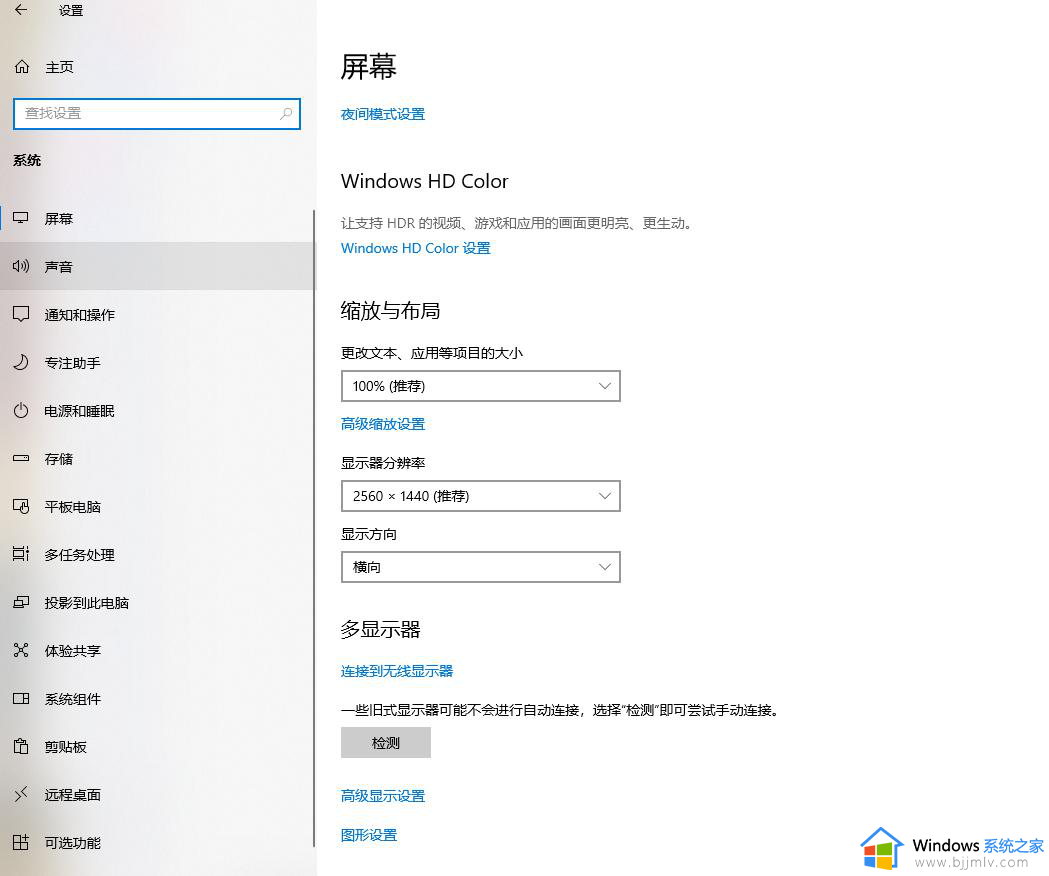Click the 高级缩放设置 link
The height and width of the screenshot is (876, 1049).
383,424
